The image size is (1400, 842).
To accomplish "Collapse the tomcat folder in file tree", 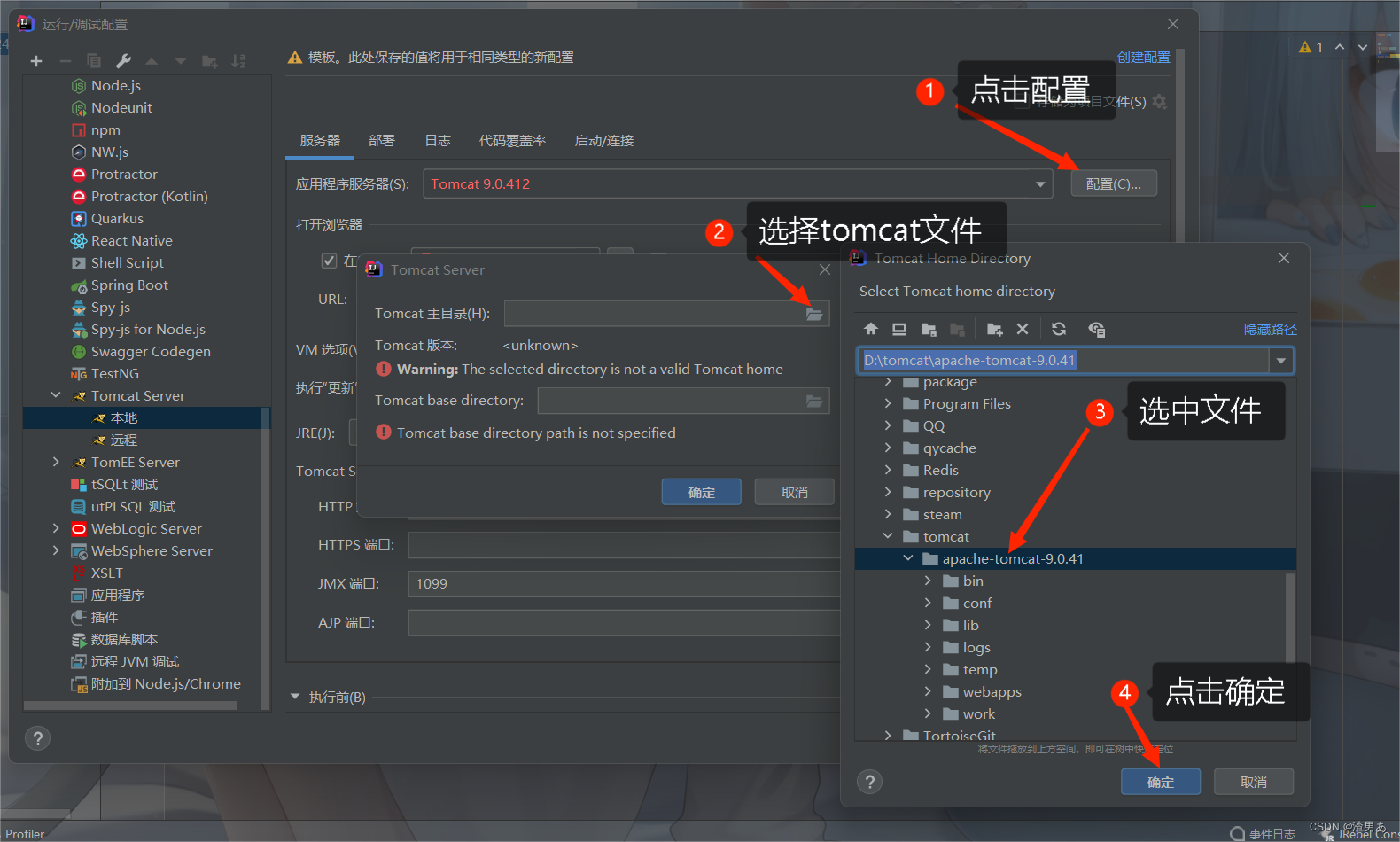I will (888, 536).
